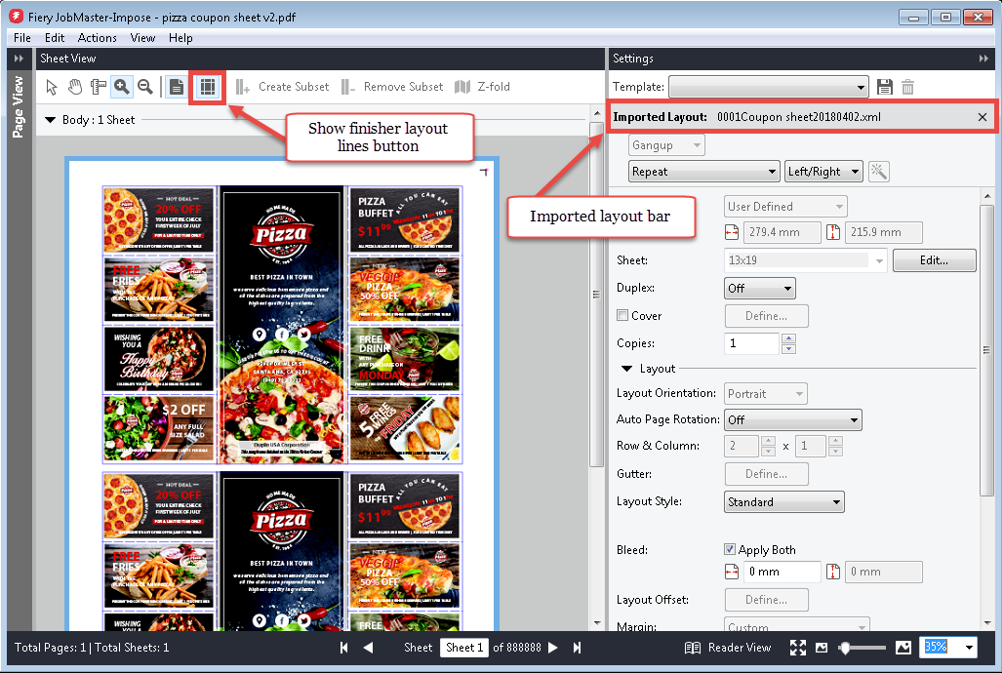
Task: Increase Copies with the up arrow
Action: (789, 338)
